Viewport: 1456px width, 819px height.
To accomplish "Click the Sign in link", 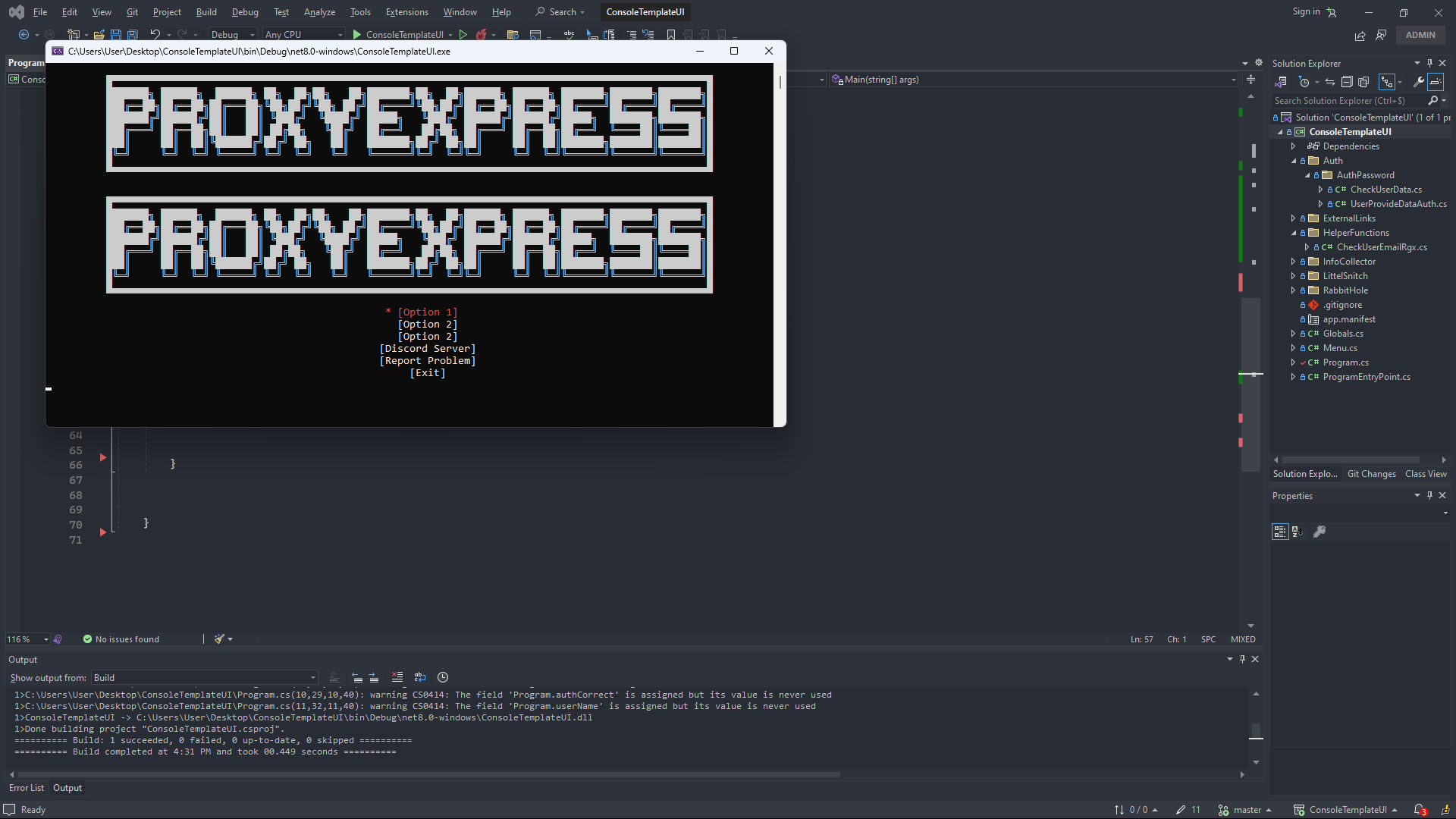I will (x=1306, y=11).
